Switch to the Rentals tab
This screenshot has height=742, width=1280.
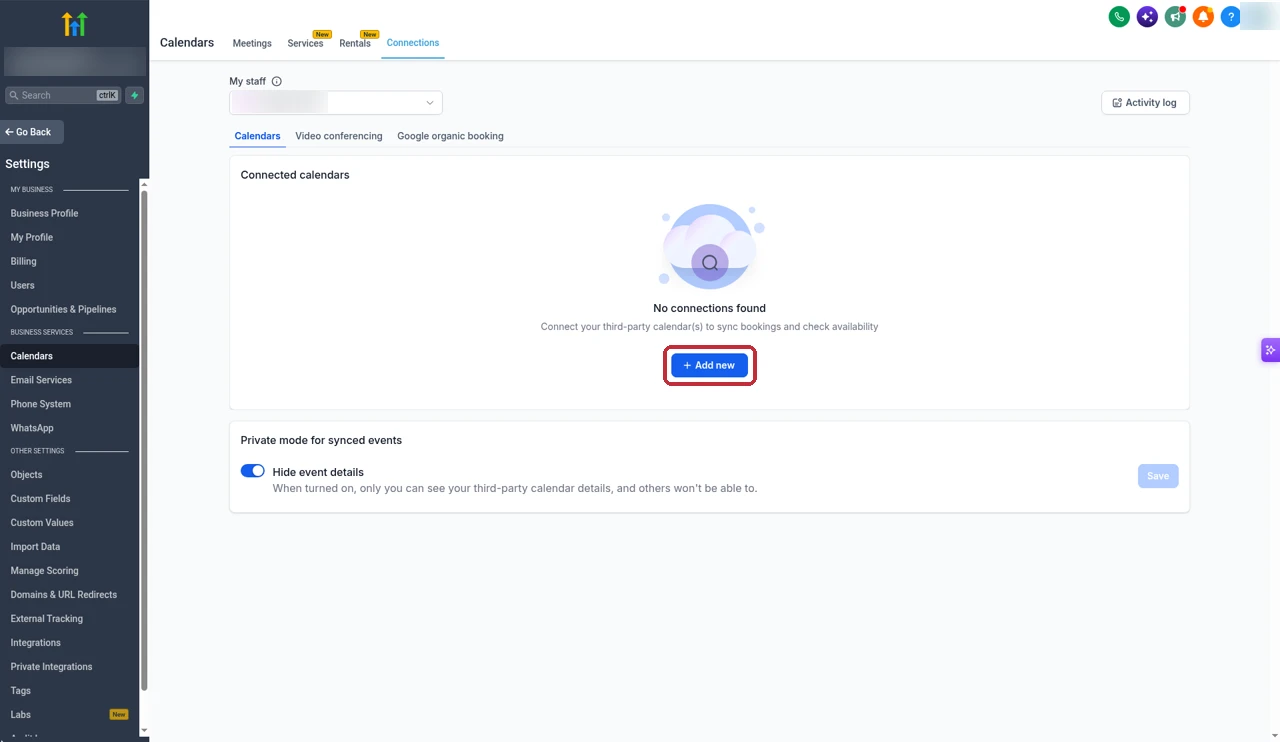355,43
